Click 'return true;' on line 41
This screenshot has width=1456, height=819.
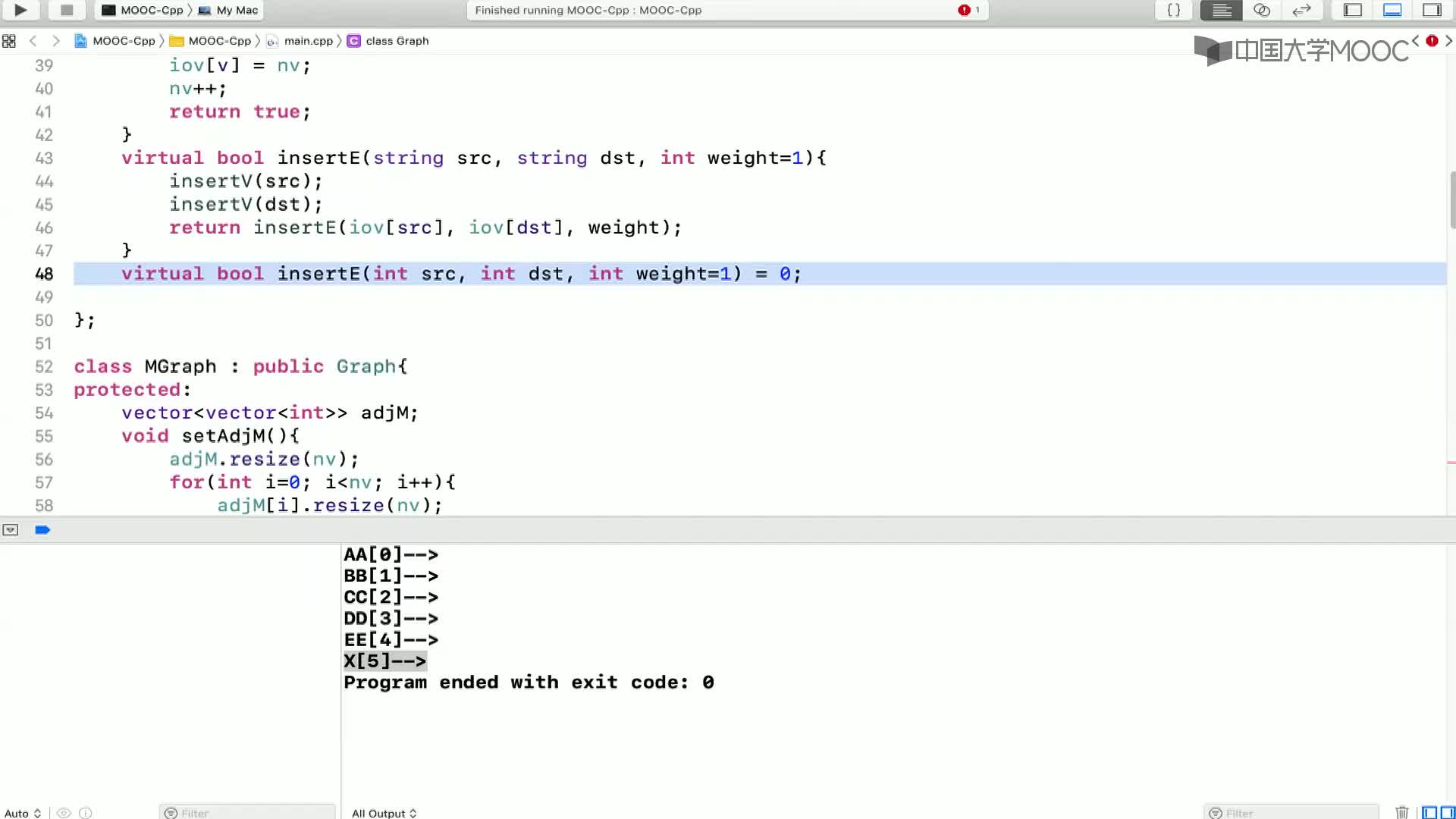tap(240, 111)
